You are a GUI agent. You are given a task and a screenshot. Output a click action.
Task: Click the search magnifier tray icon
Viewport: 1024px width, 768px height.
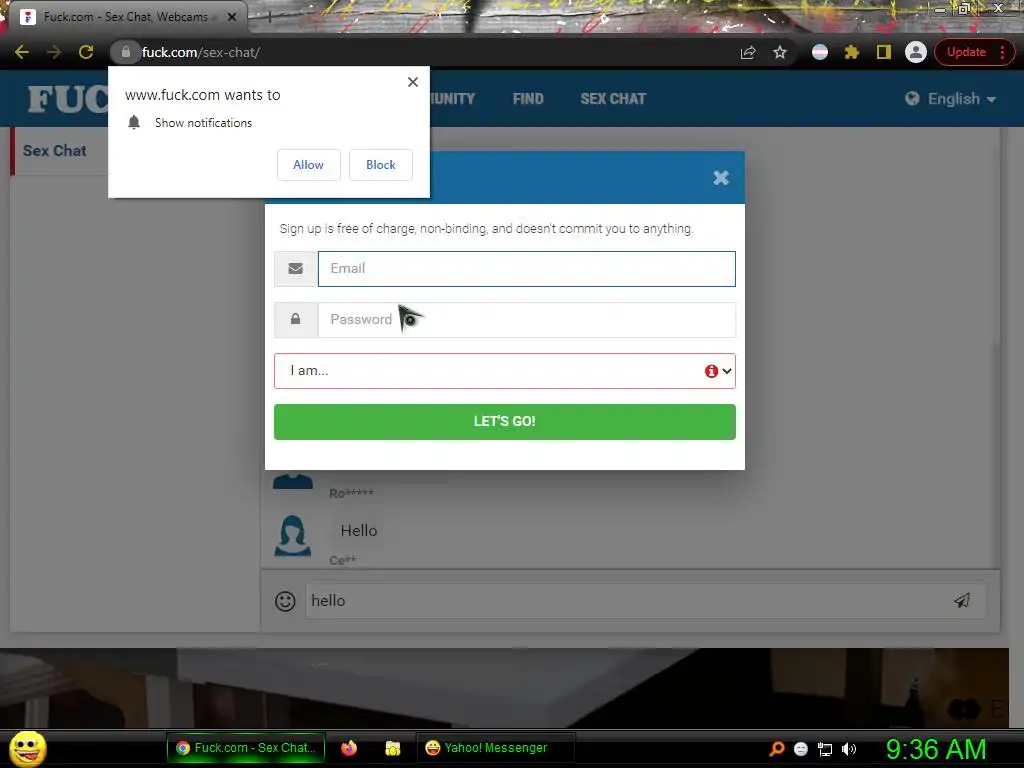coord(776,749)
